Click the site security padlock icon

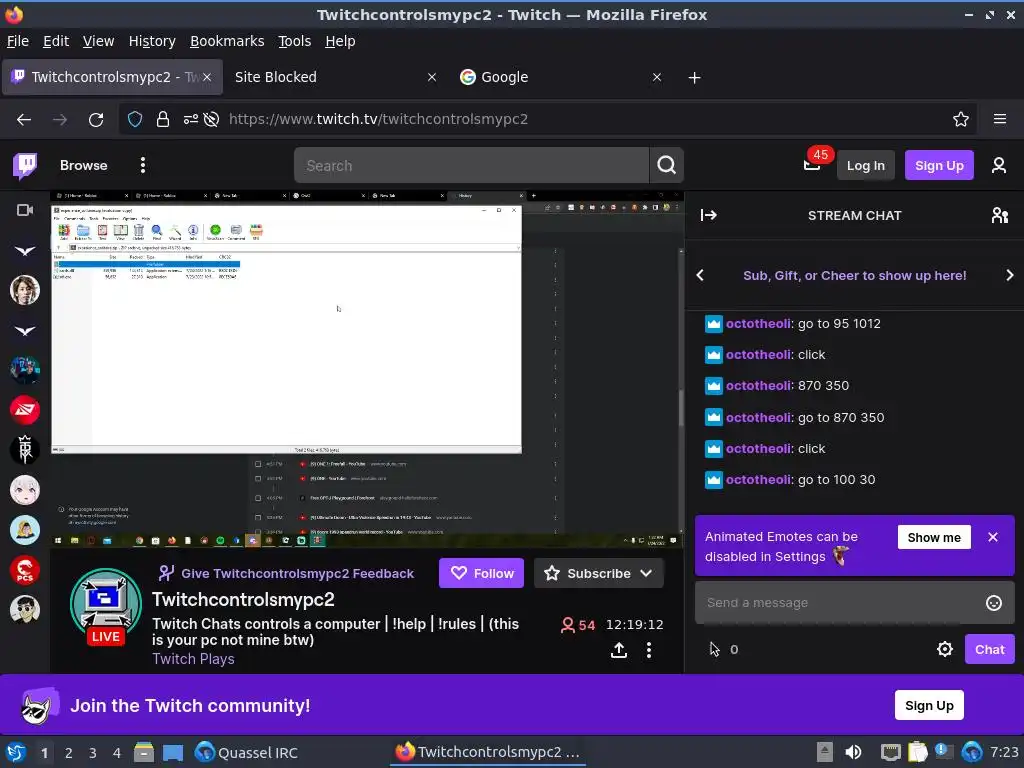tap(163, 120)
